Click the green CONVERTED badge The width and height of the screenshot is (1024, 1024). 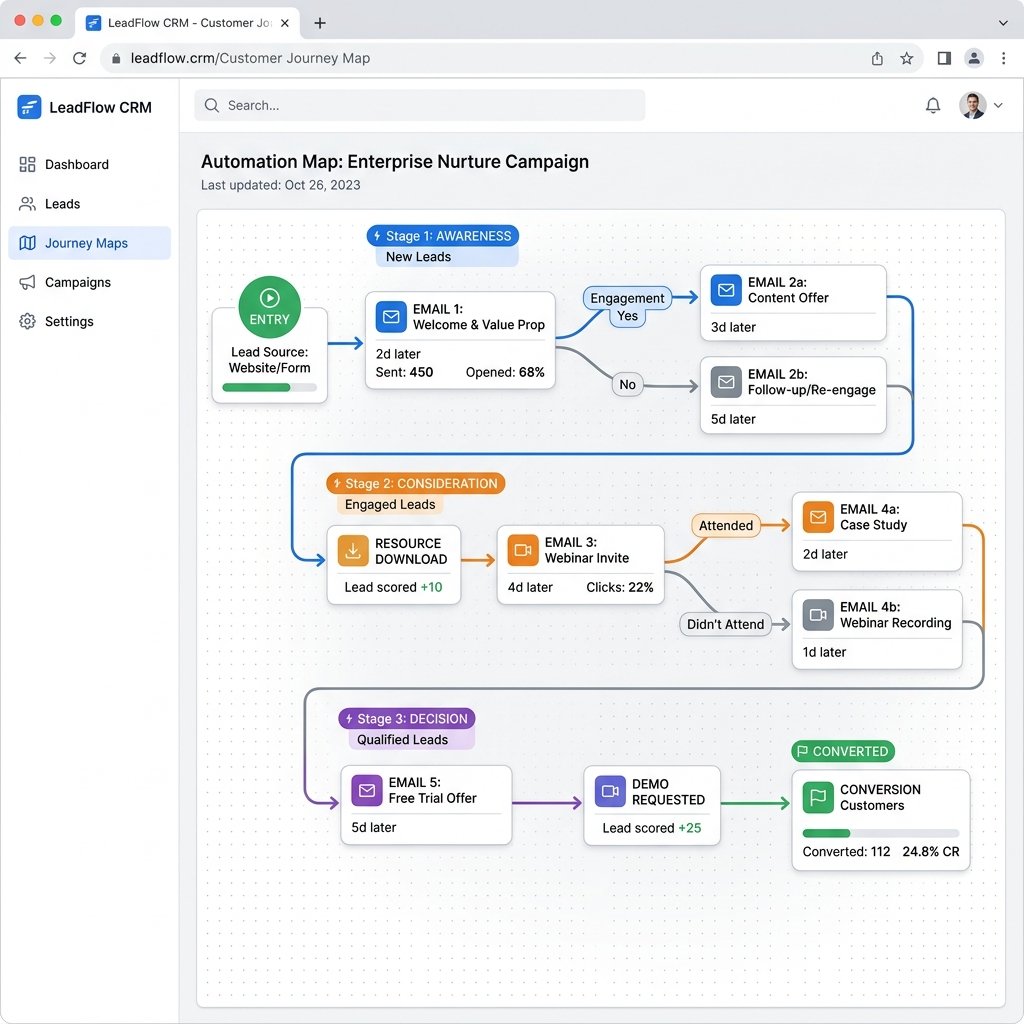click(x=843, y=751)
